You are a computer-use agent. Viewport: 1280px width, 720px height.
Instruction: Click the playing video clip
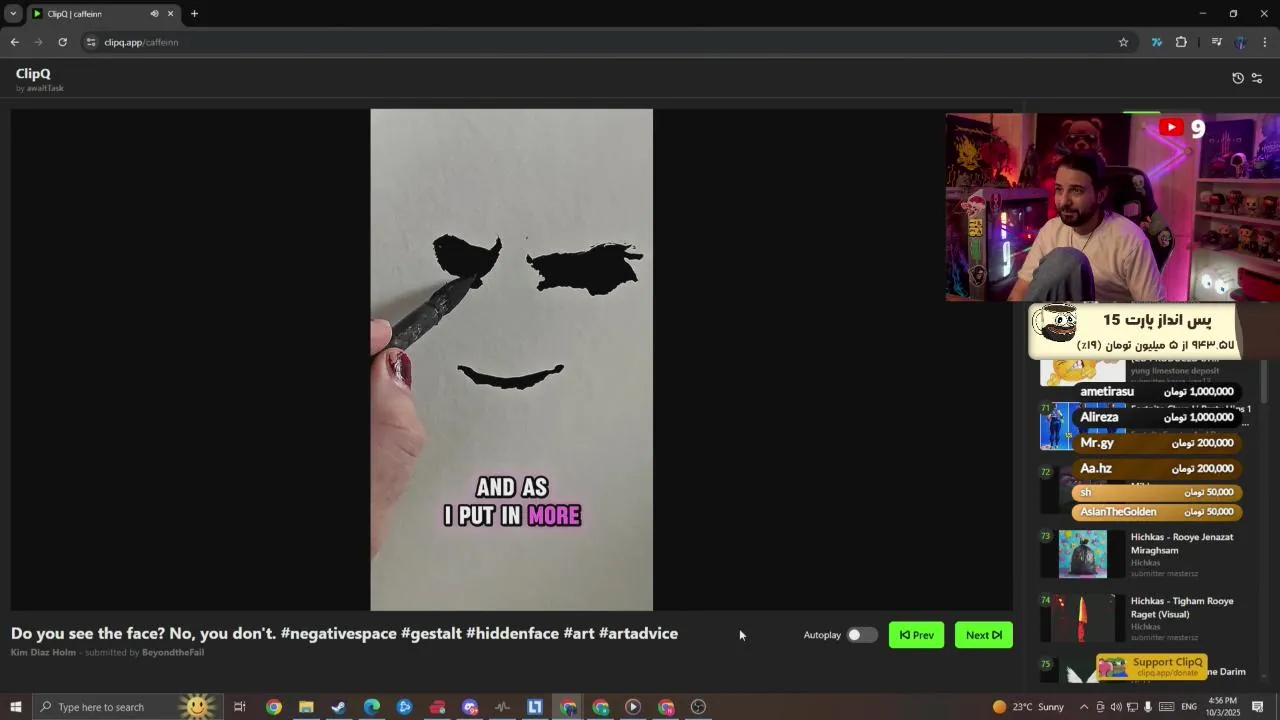[511, 360]
